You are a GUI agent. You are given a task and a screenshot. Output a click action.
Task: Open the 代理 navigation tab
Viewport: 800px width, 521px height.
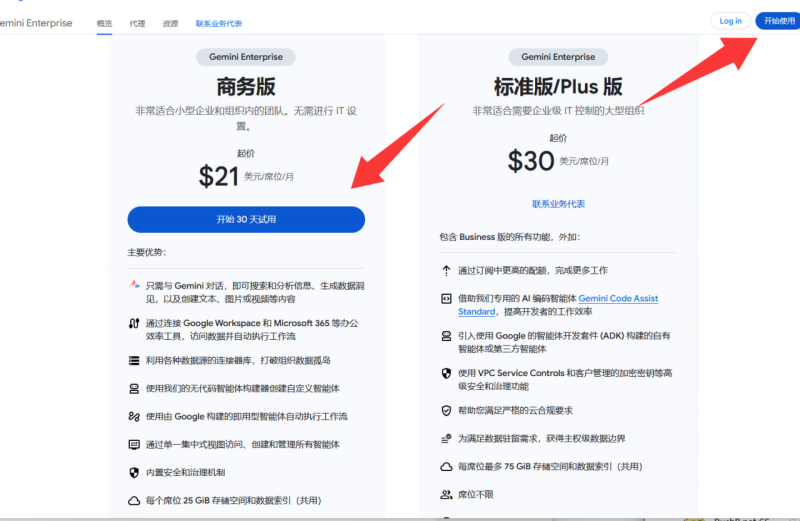point(137,23)
